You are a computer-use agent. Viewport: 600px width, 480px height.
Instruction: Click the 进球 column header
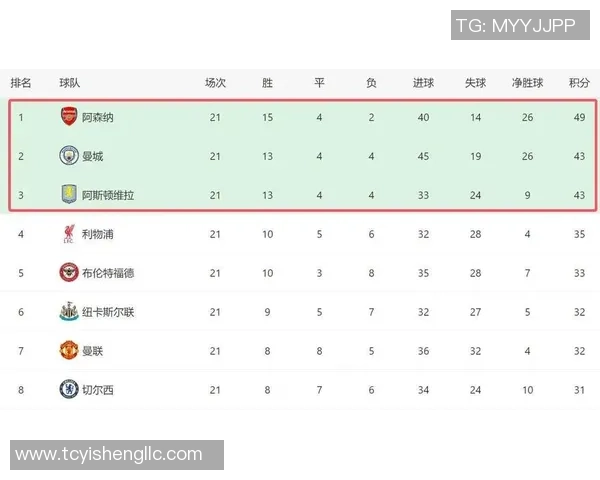click(423, 82)
